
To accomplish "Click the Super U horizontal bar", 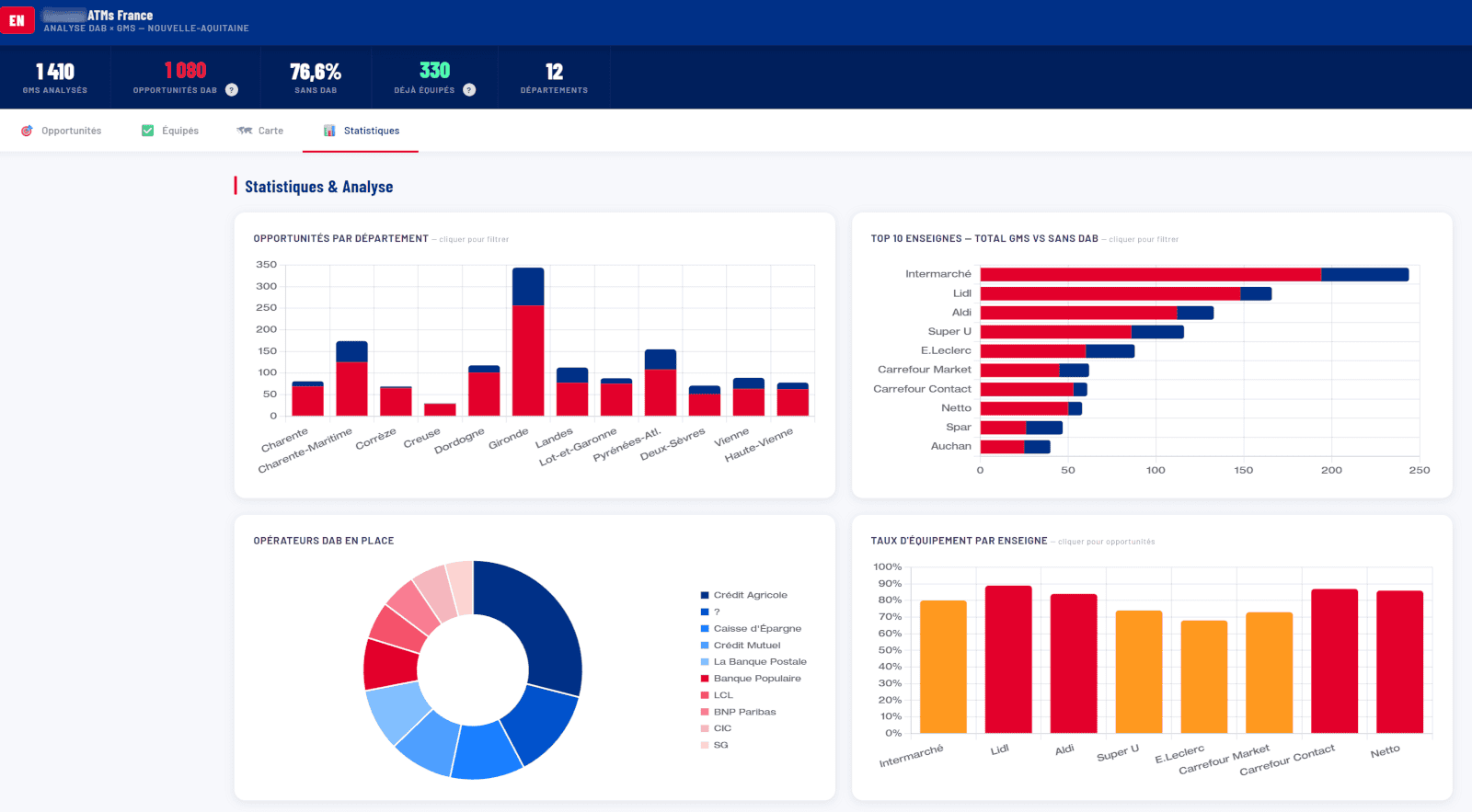I will tap(1082, 332).
